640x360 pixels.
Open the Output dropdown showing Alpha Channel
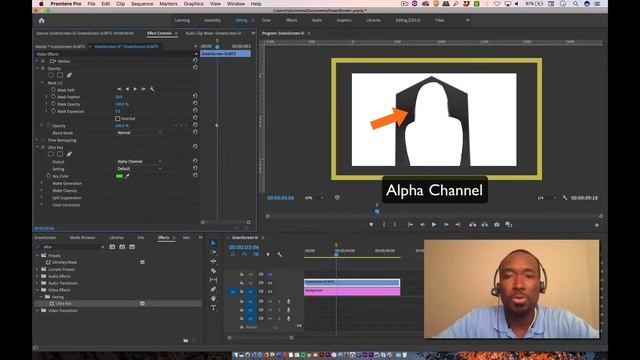[139, 162]
